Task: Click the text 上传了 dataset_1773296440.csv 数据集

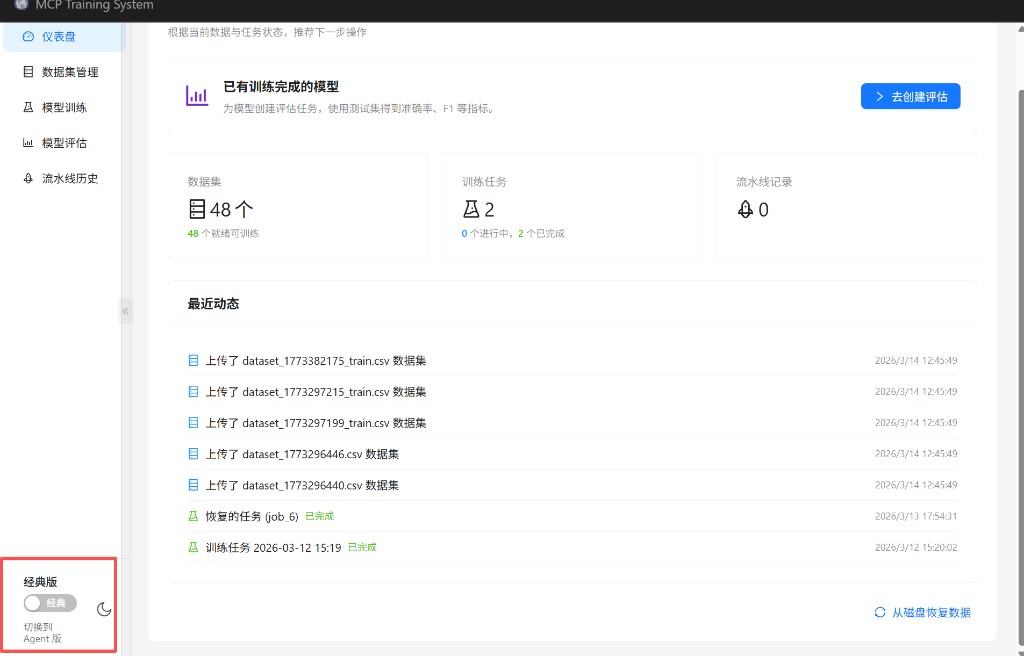Action: pos(302,485)
